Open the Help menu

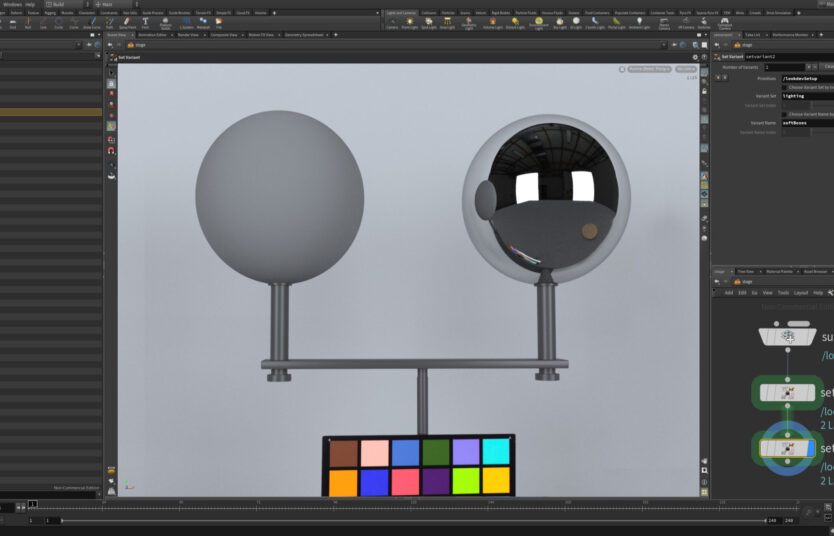pos(30,4)
